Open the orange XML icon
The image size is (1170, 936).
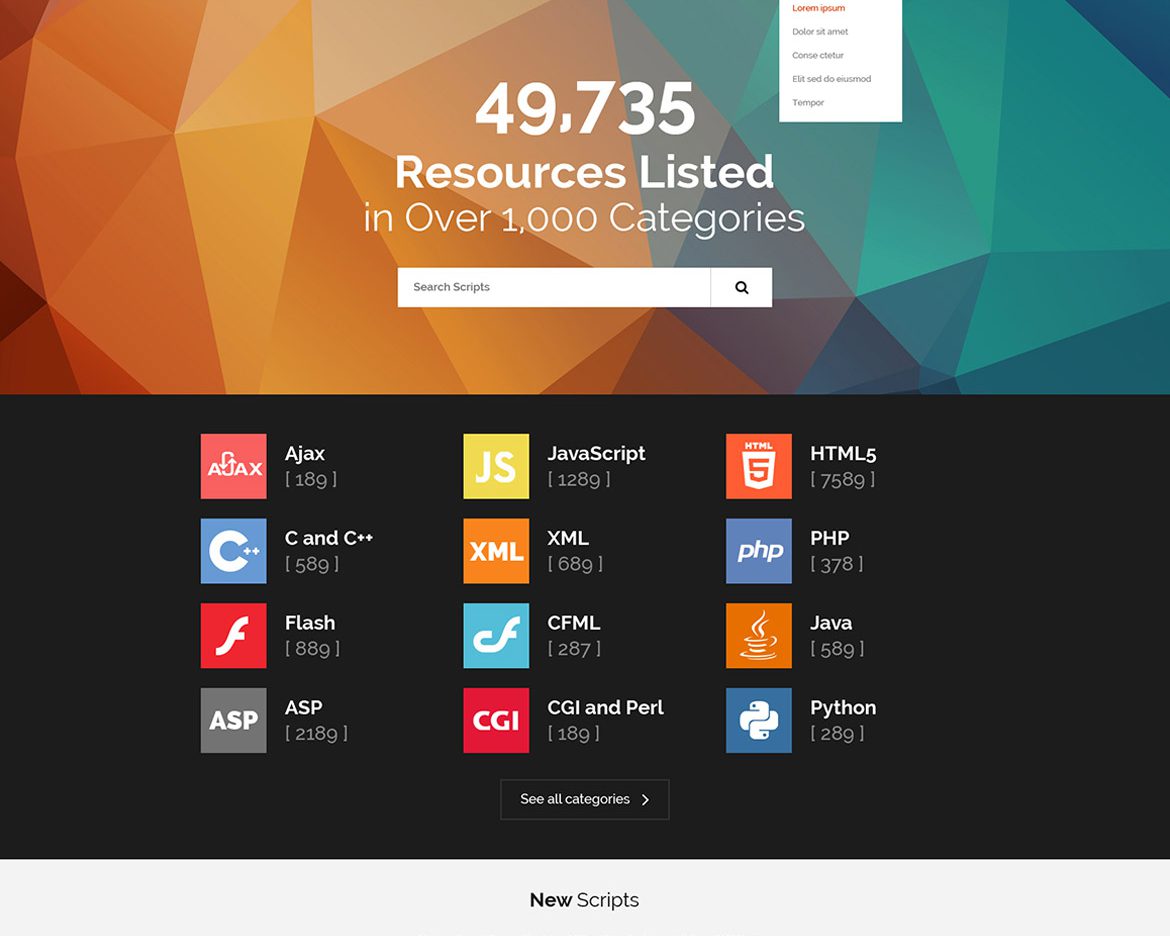[x=496, y=551]
